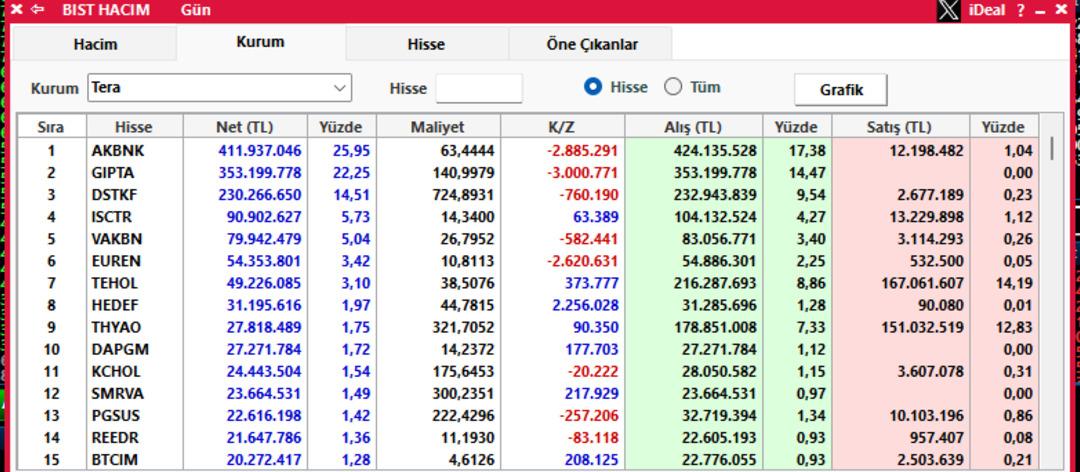Viewport: 1080px width, 472px height.
Task: Click the table's vertical scrollbar thumb
Action: [x=1052, y=149]
